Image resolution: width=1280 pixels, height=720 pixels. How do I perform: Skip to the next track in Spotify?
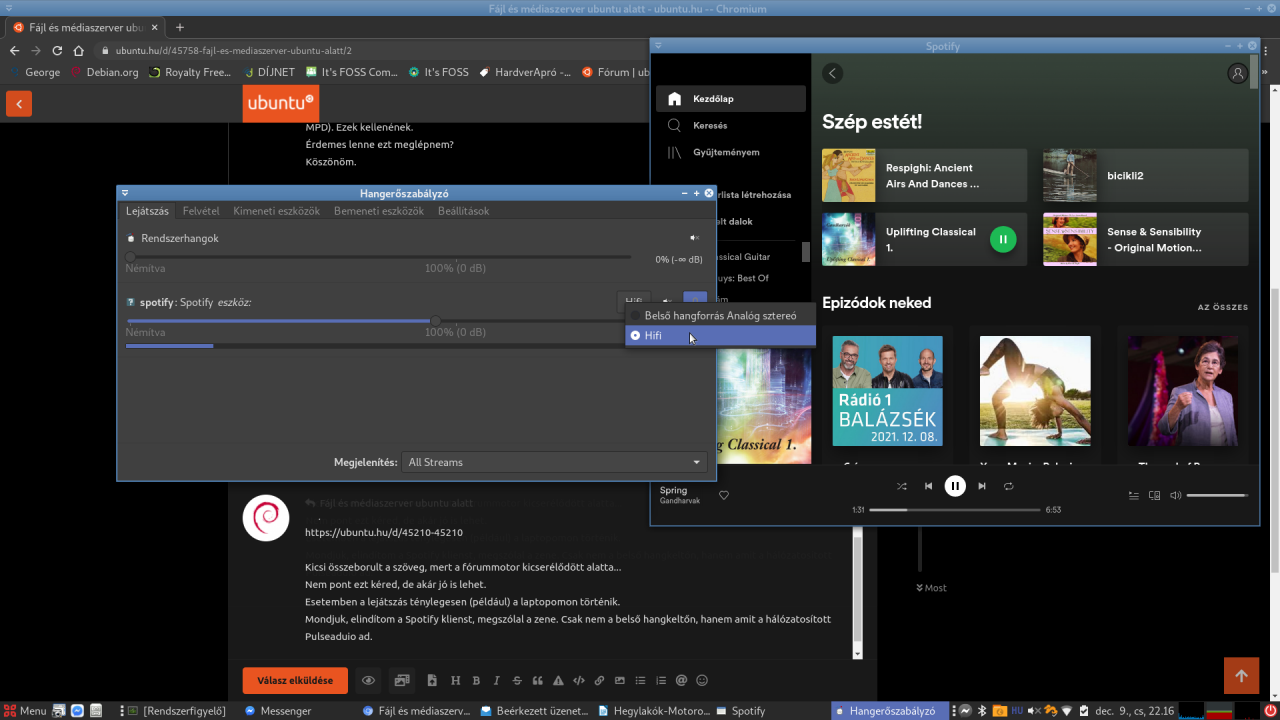pos(982,486)
